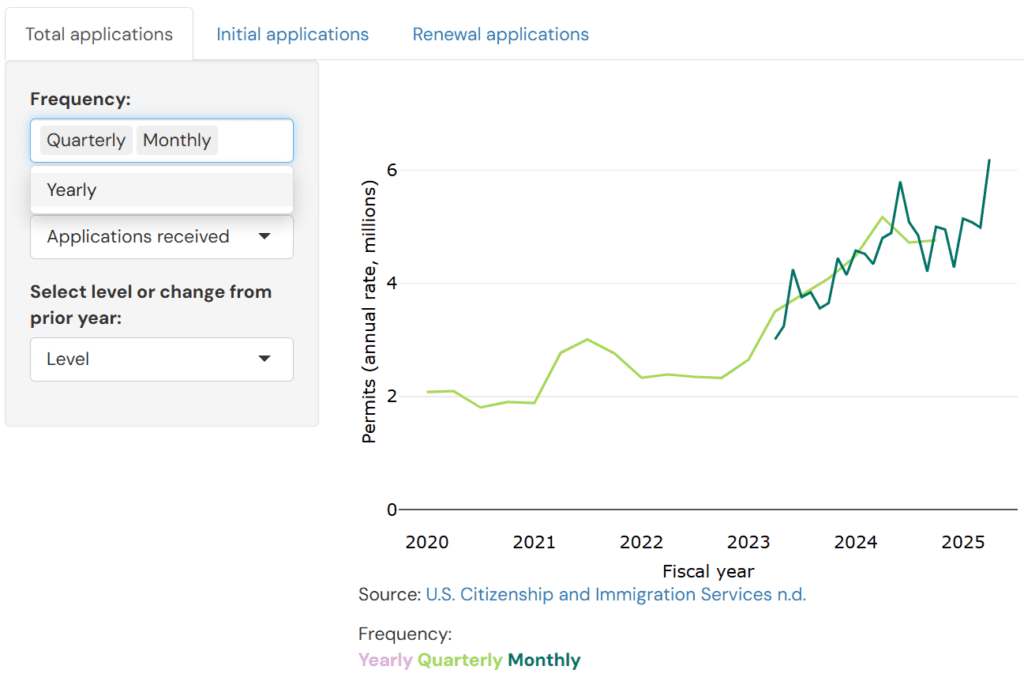Click the 2020 x-axis label
This screenshot has width=1024, height=681.
[x=427, y=542]
